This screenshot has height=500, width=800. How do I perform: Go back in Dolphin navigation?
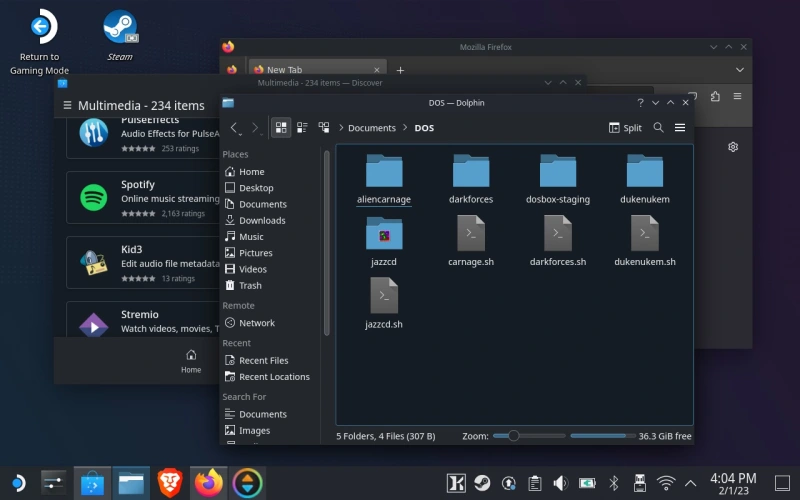pos(235,128)
